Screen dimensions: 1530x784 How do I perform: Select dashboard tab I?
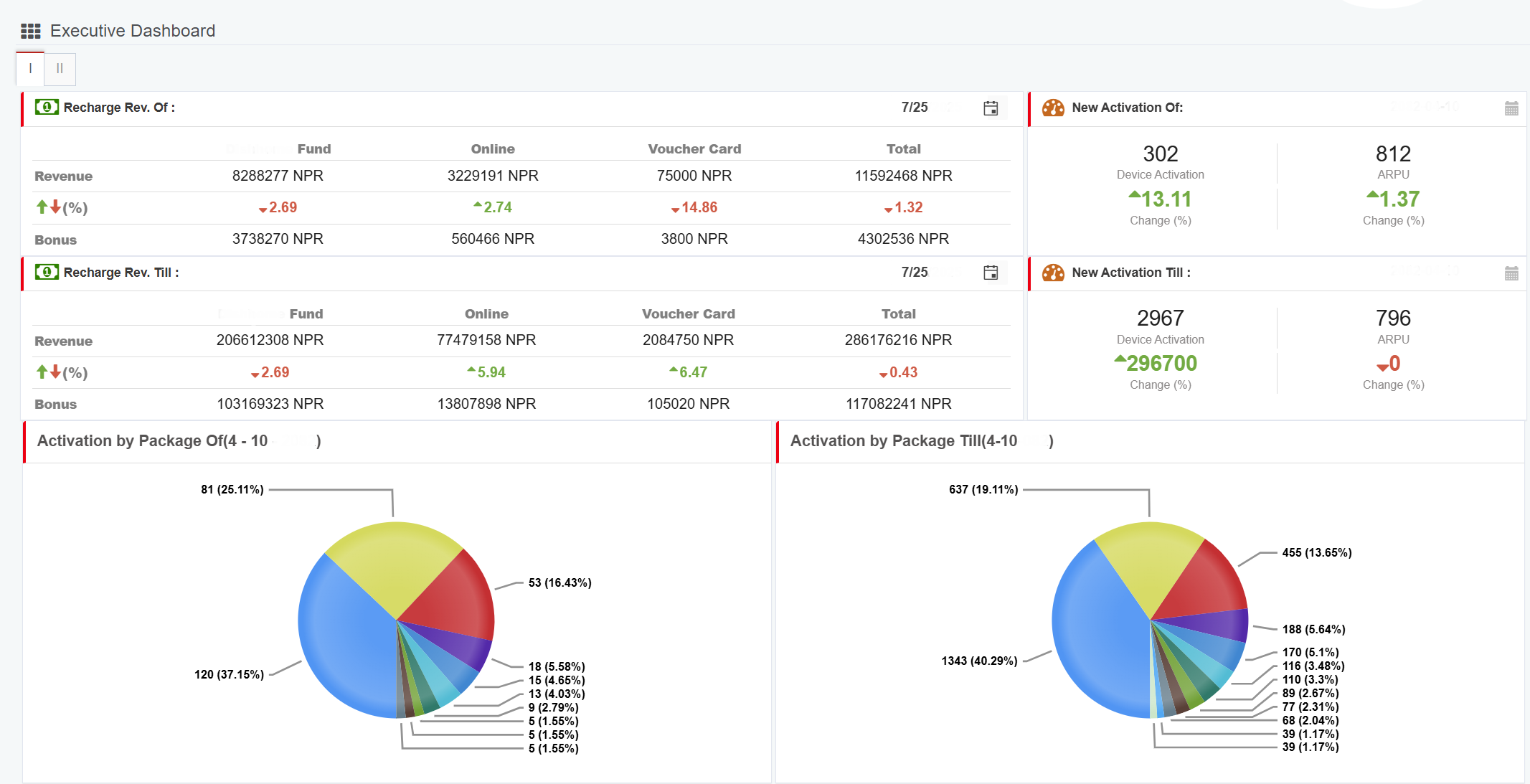30,69
